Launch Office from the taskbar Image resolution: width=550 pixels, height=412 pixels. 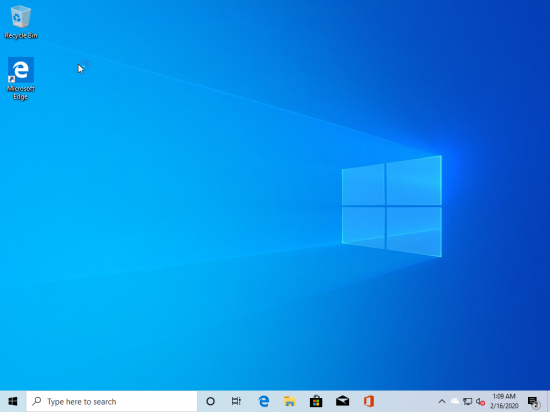pyautogui.click(x=369, y=401)
